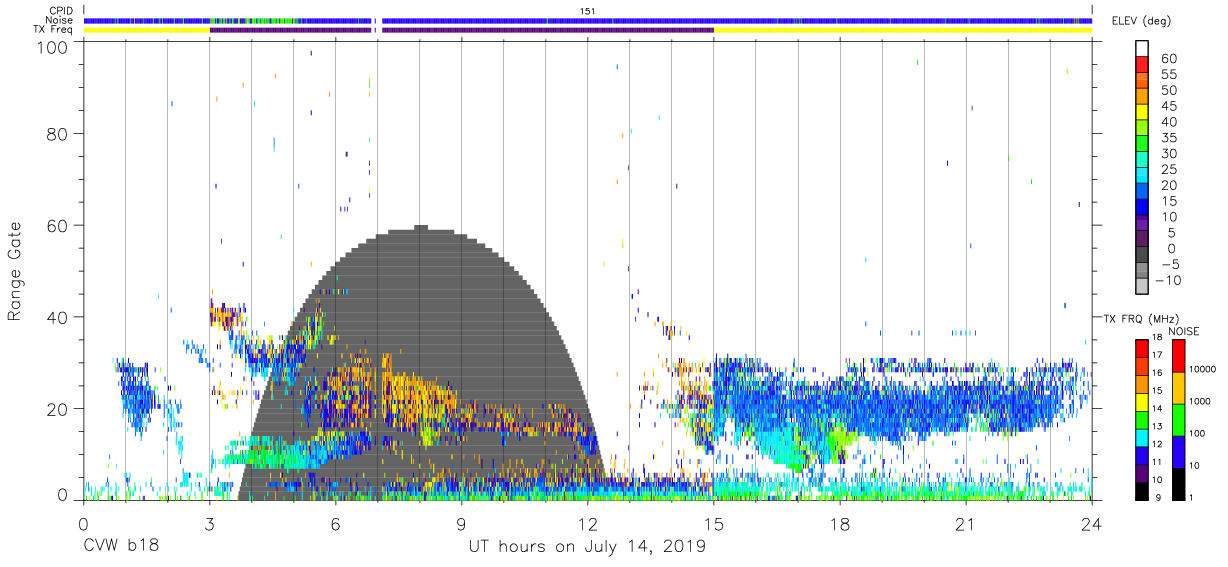Screen dimensions: 1228x567
Task: Click the "21" hour tick on UT axis
Action: click(x=965, y=523)
